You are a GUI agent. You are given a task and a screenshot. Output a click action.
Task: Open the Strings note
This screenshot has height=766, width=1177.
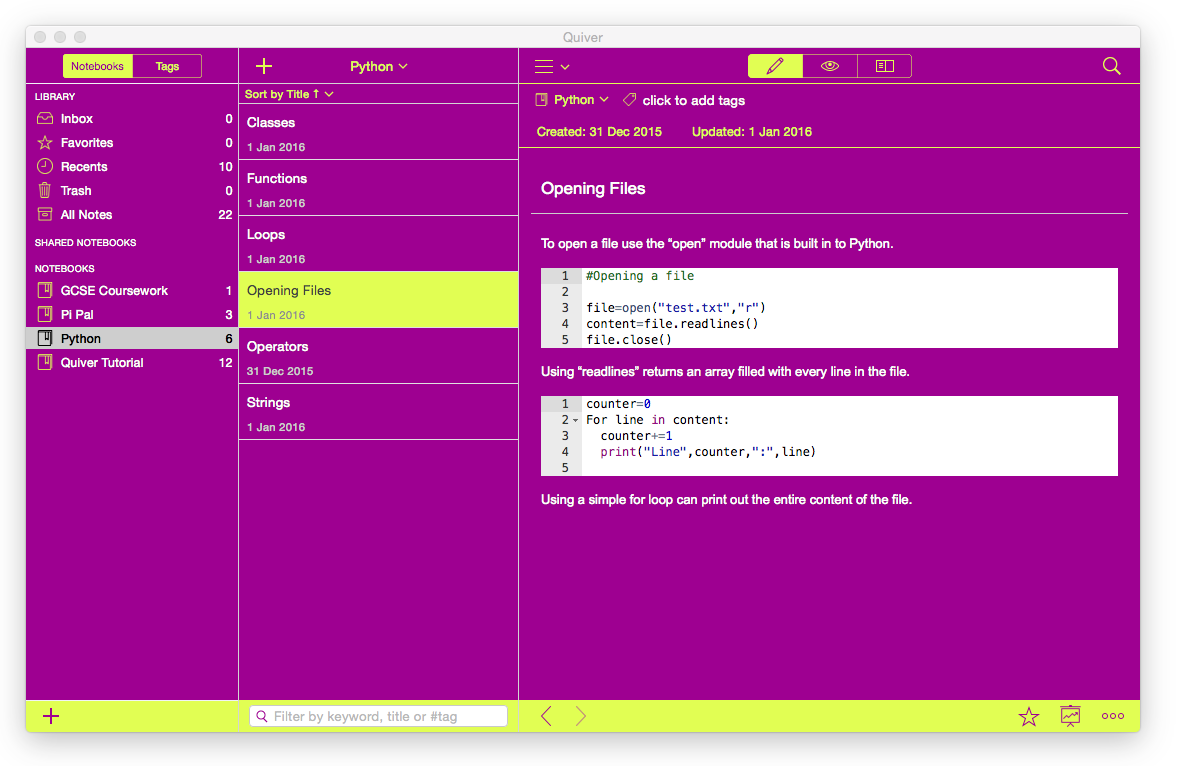[x=378, y=412]
